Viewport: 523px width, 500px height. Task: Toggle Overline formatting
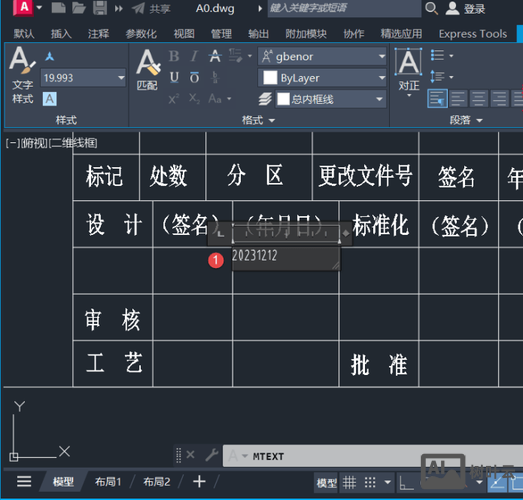(x=194, y=77)
